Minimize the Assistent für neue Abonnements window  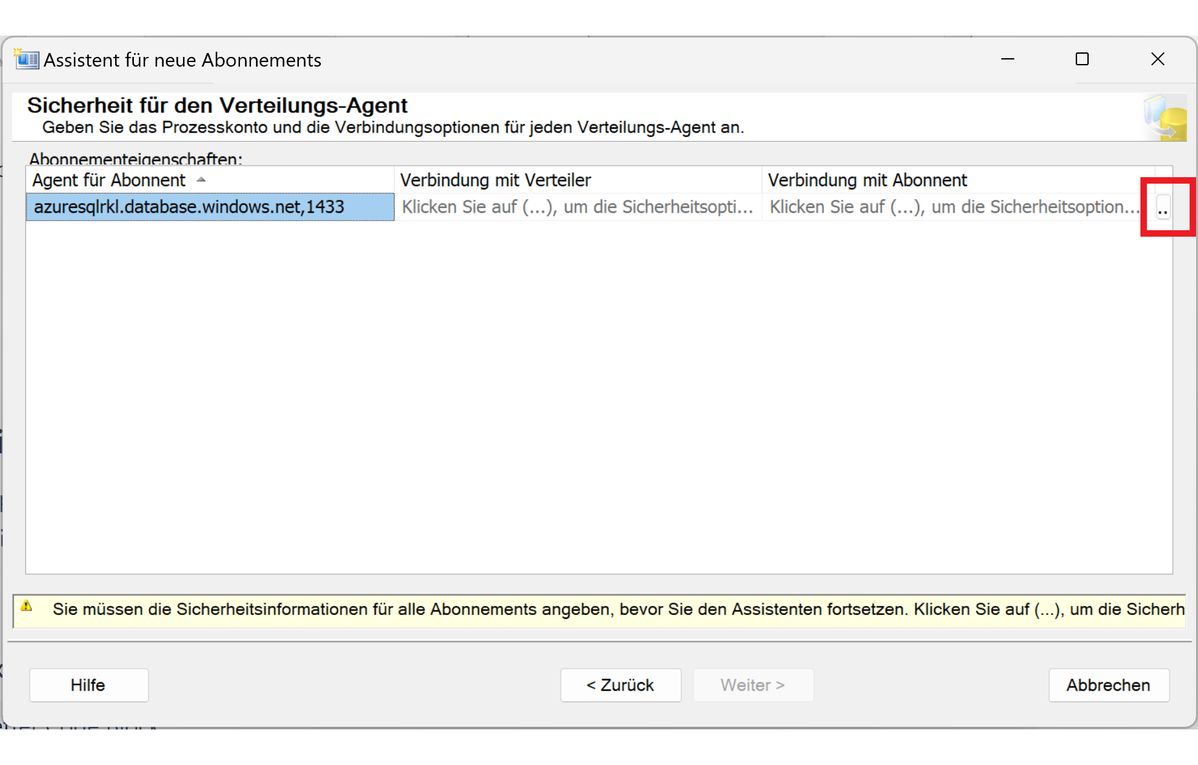[x=1008, y=59]
